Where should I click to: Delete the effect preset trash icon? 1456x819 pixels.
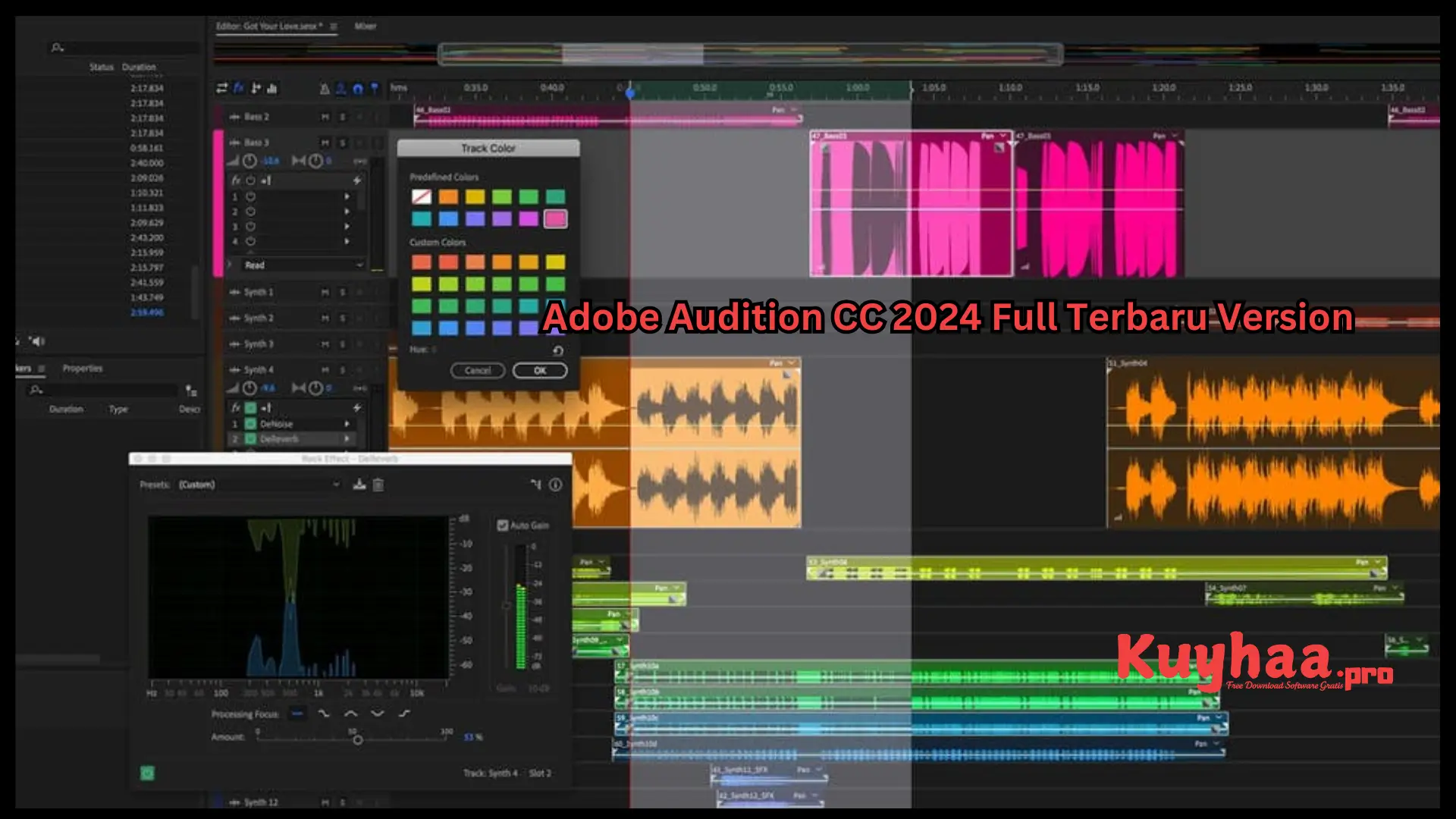point(378,485)
